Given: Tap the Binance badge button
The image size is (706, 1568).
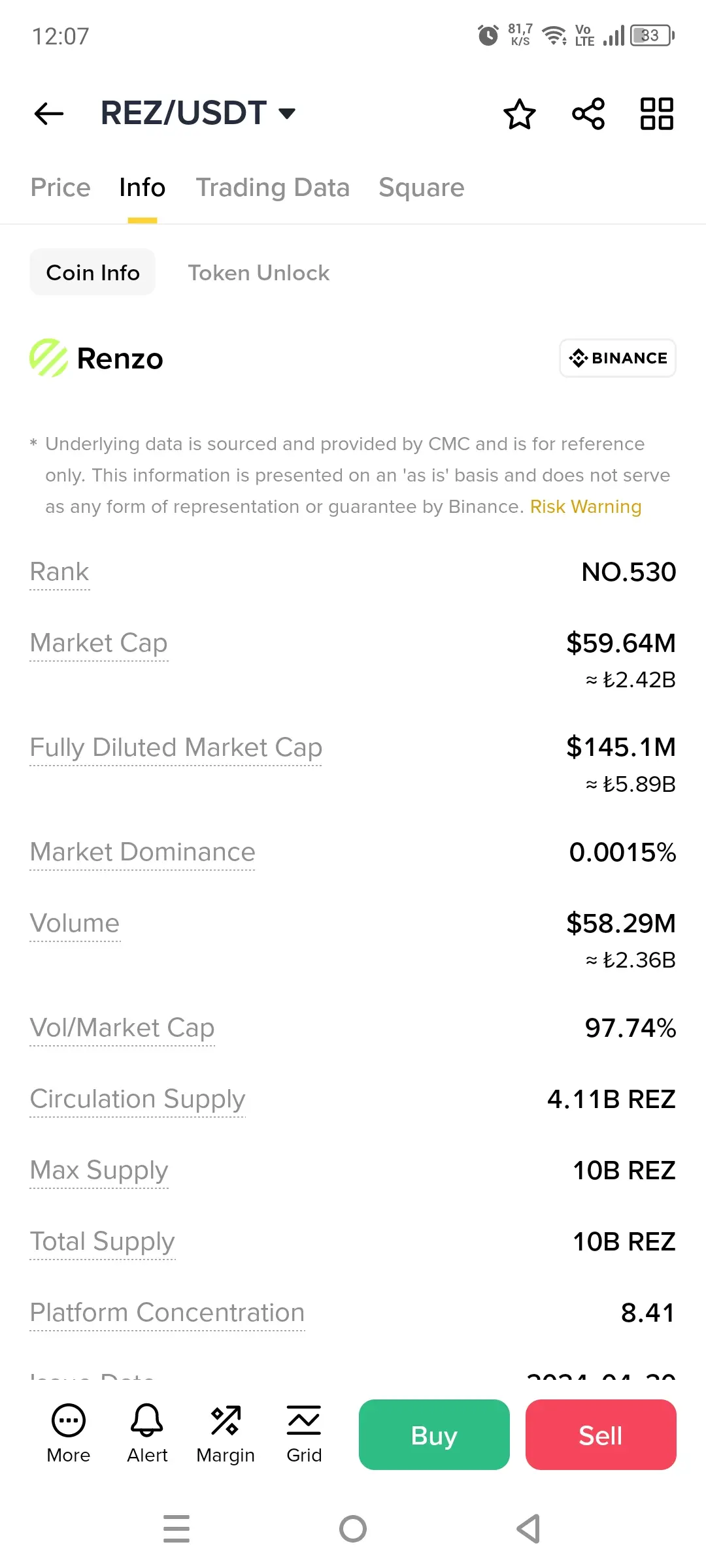Looking at the screenshot, I should pyautogui.click(x=618, y=358).
